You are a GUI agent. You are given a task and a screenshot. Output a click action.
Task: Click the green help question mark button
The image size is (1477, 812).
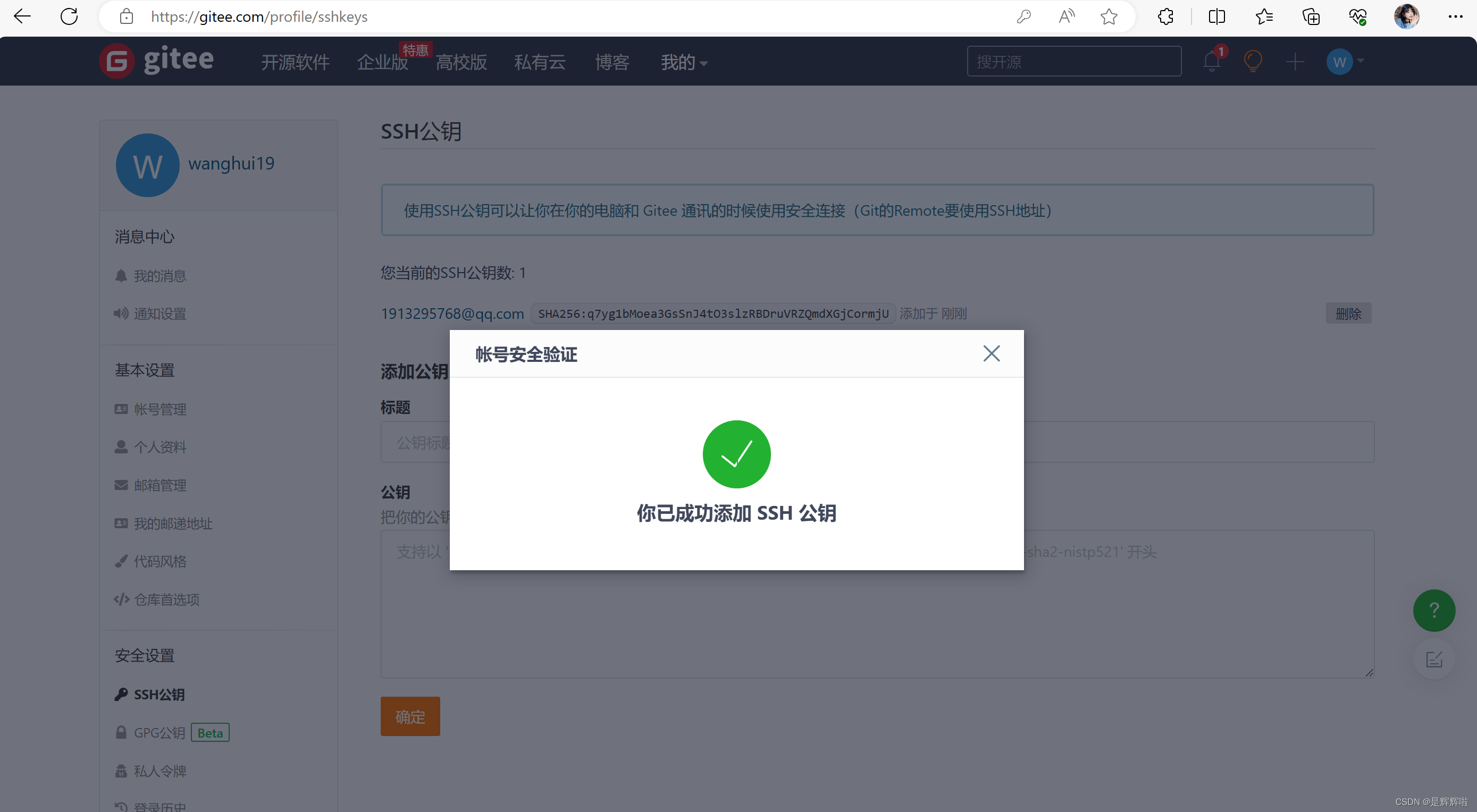[x=1433, y=610]
